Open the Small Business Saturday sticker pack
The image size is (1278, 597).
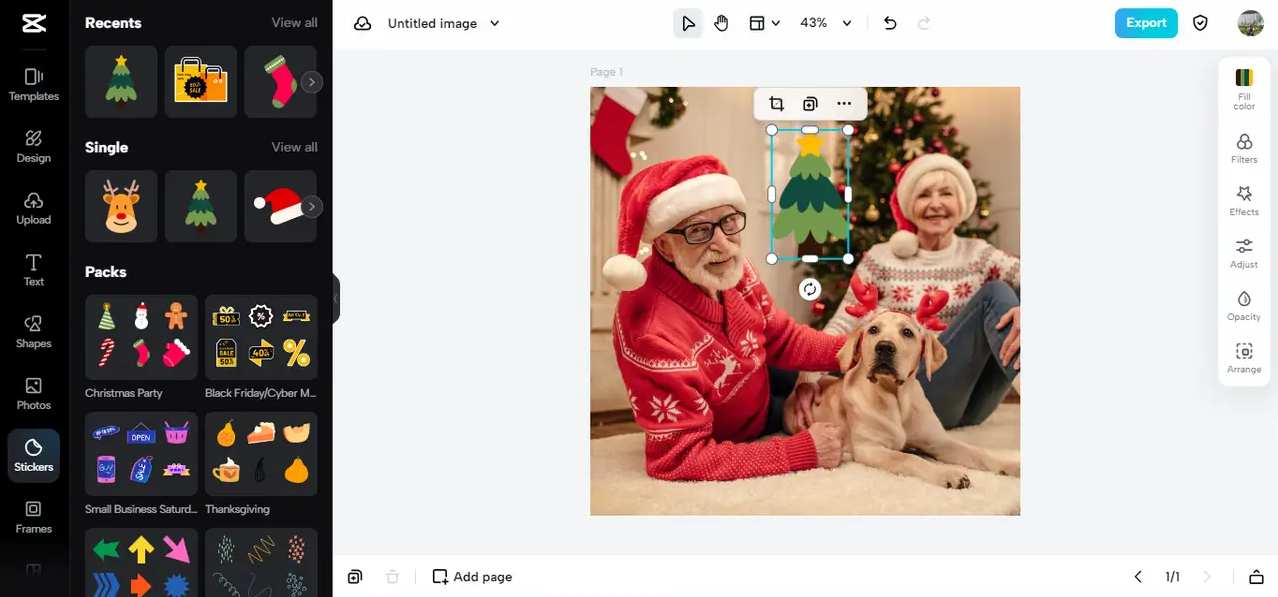141,454
